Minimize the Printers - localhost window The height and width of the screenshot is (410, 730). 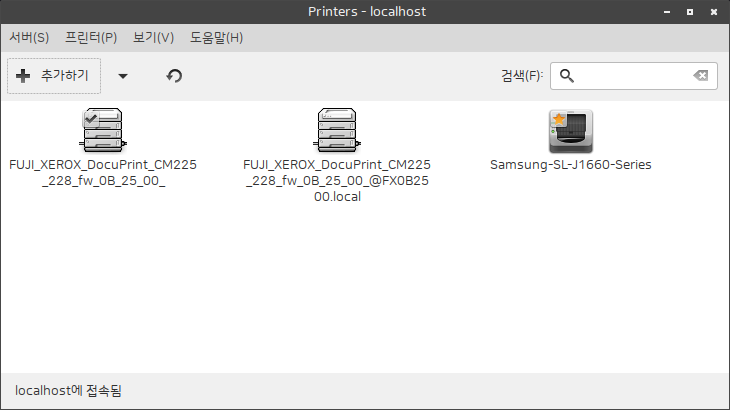pyautogui.click(x=666, y=12)
